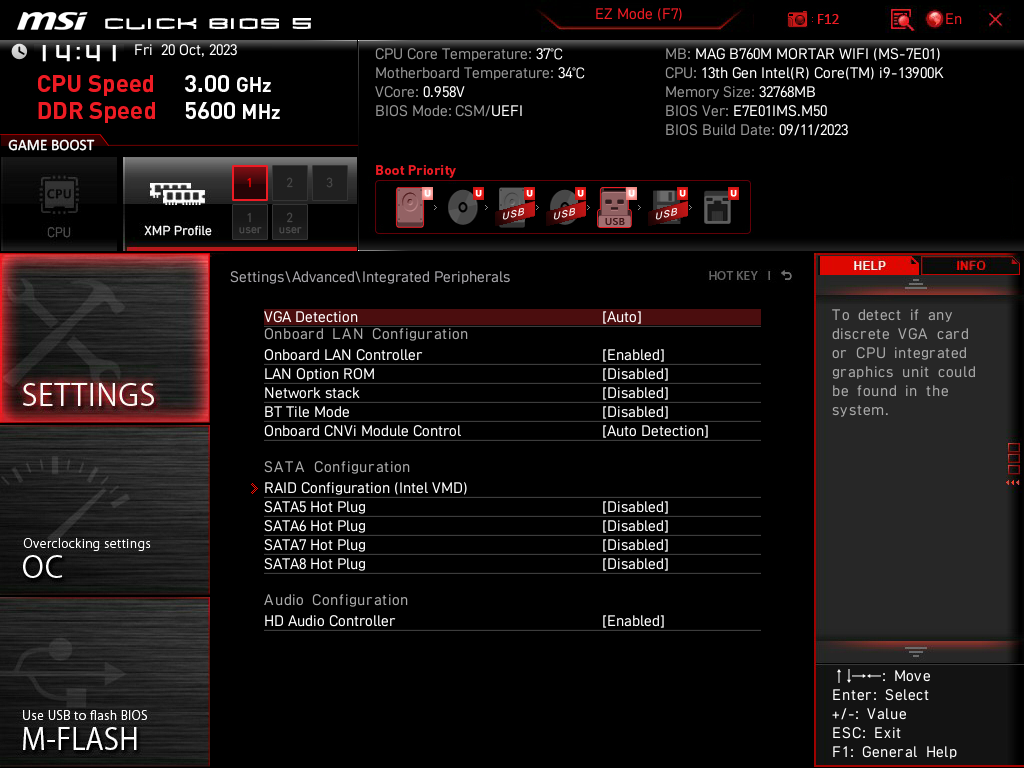This screenshot has height=768, width=1024.
Task: Select XMP user profile 1
Action: (x=249, y=222)
